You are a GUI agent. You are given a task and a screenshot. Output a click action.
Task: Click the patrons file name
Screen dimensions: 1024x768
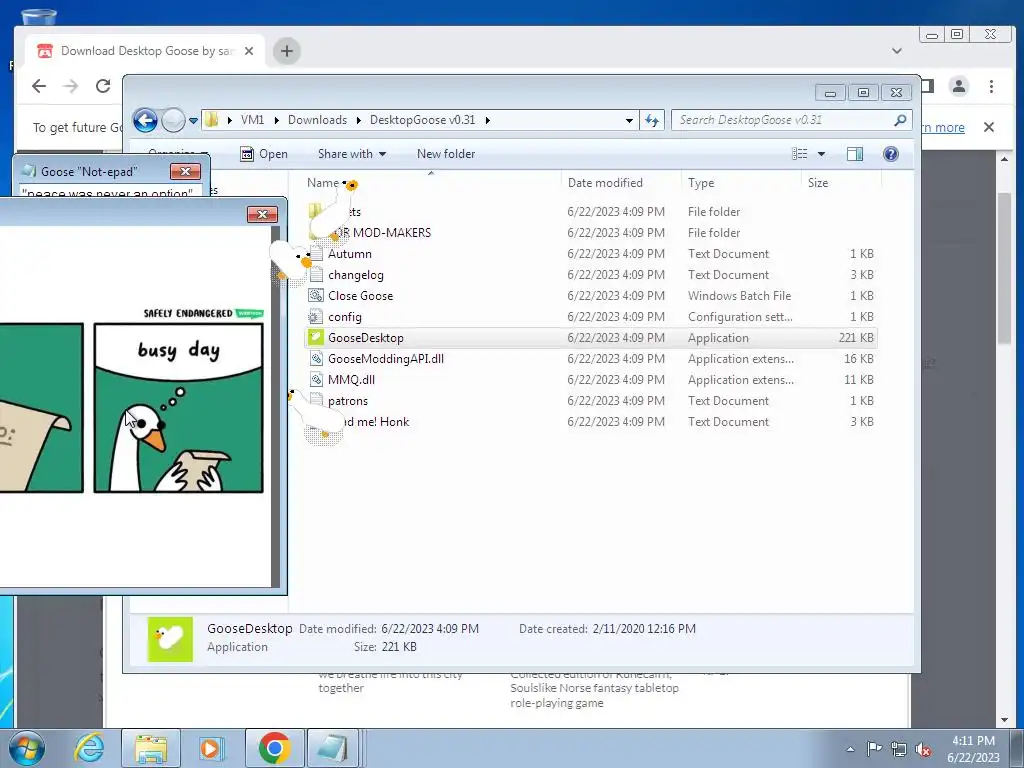[347, 401]
